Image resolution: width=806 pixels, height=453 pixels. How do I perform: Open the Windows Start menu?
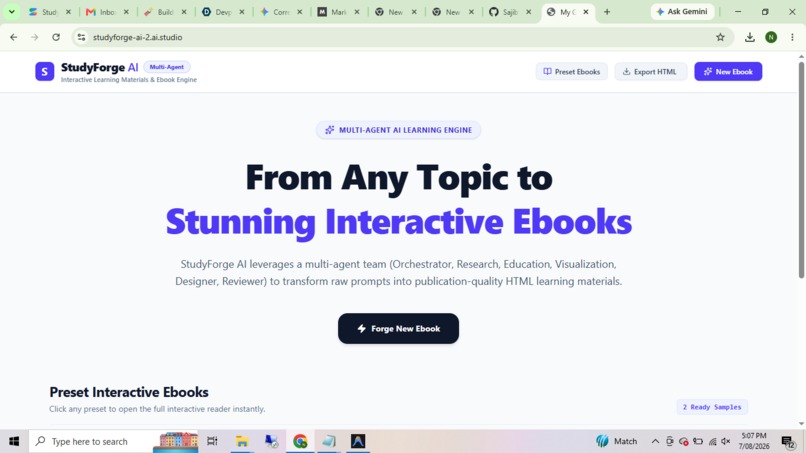(x=14, y=441)
